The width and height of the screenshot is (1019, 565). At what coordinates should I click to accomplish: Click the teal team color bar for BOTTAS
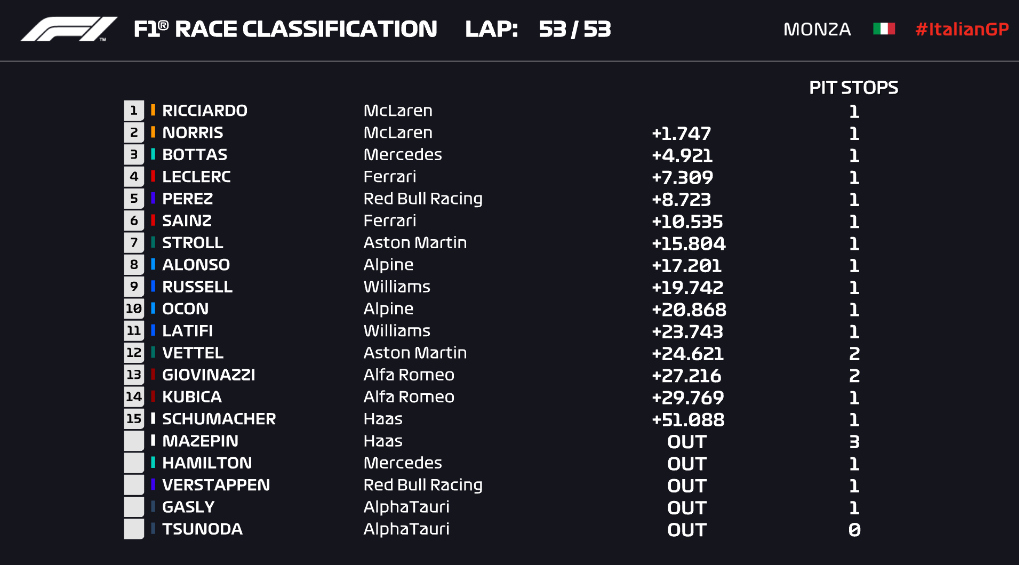(x=153, y=155)
